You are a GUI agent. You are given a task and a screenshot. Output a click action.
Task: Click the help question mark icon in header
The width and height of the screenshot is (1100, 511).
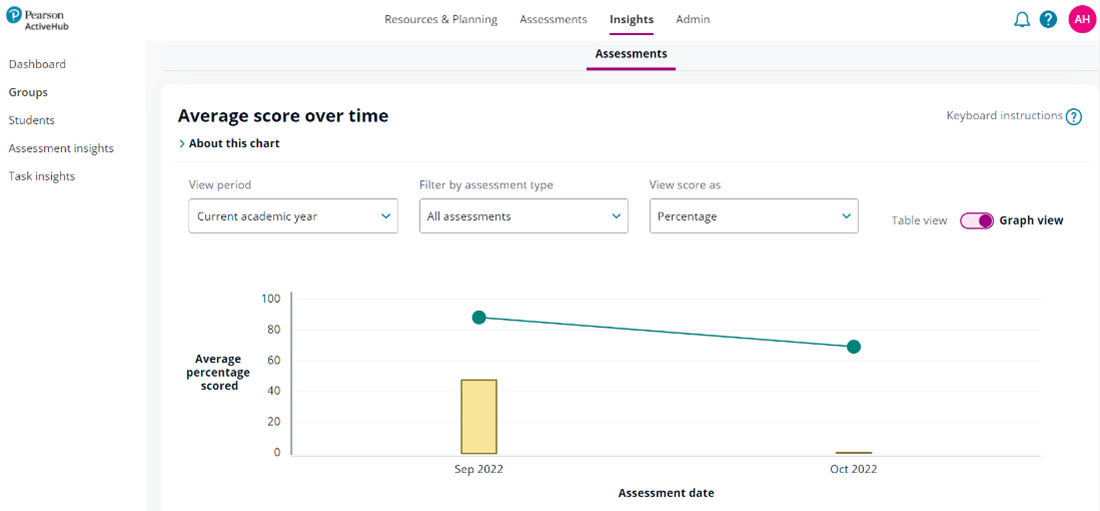tap(1048, 20)
